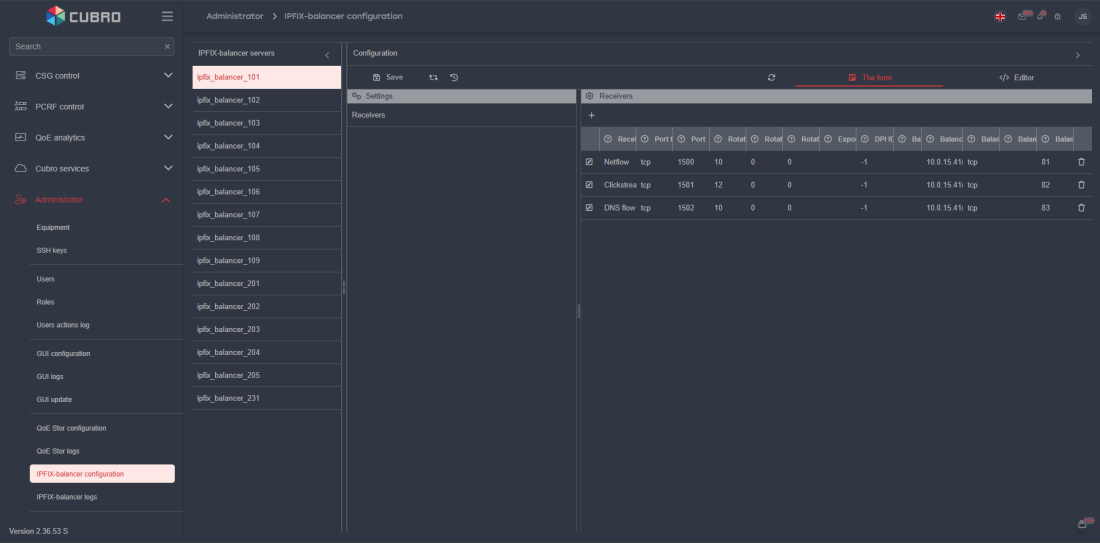Collapse the IPFIX-balancer servers panel
Image resolution: width=1100 pixels, height=543 pixels.
click(327, 55)
